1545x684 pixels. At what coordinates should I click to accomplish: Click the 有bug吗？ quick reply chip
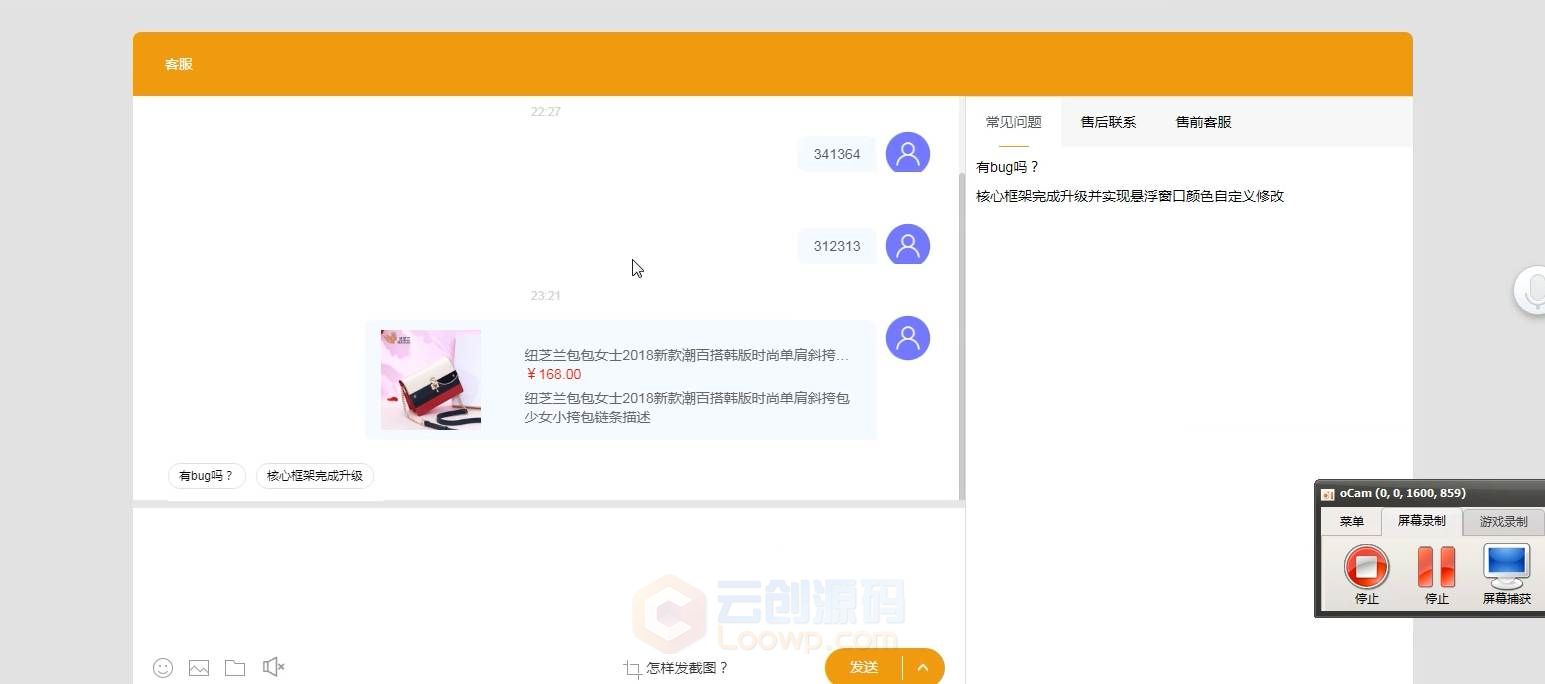click(206, 476)
